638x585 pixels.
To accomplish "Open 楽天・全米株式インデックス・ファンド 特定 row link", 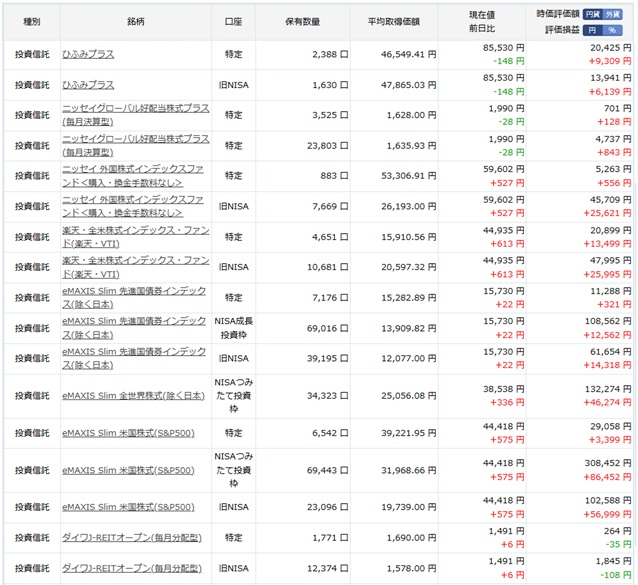I will click(x=135, y=237).
